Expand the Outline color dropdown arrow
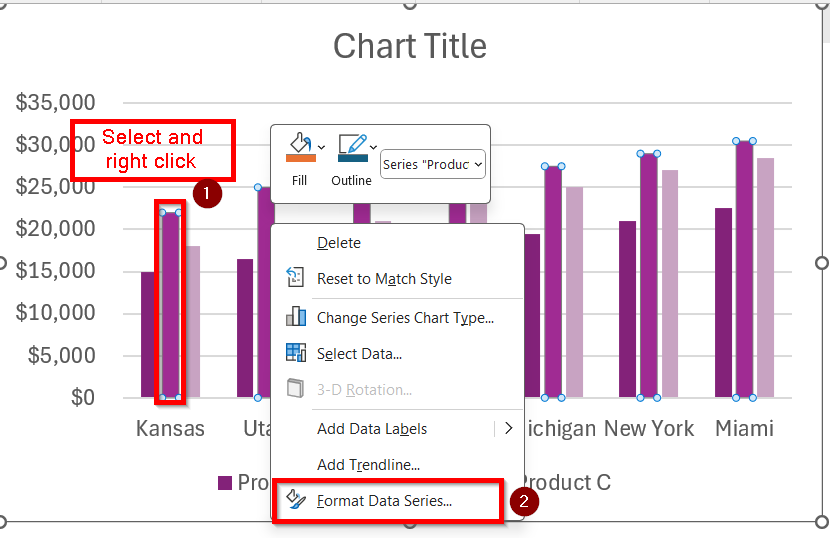 coord(373,147)
